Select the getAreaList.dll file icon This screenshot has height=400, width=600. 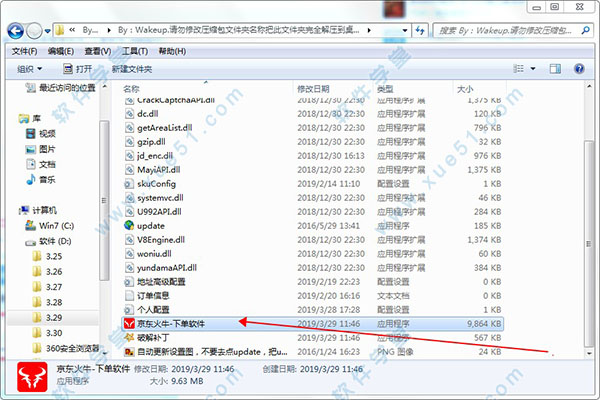point(129,128)
